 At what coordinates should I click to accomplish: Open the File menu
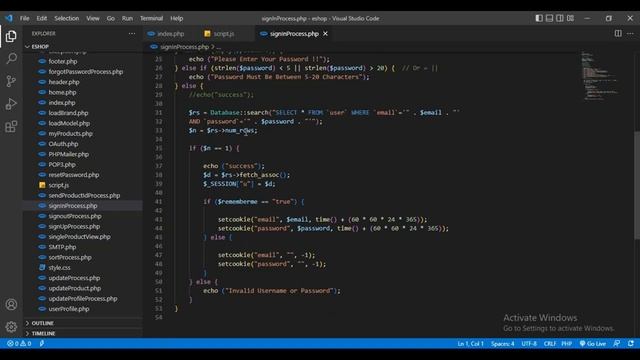tap(24, 18)
